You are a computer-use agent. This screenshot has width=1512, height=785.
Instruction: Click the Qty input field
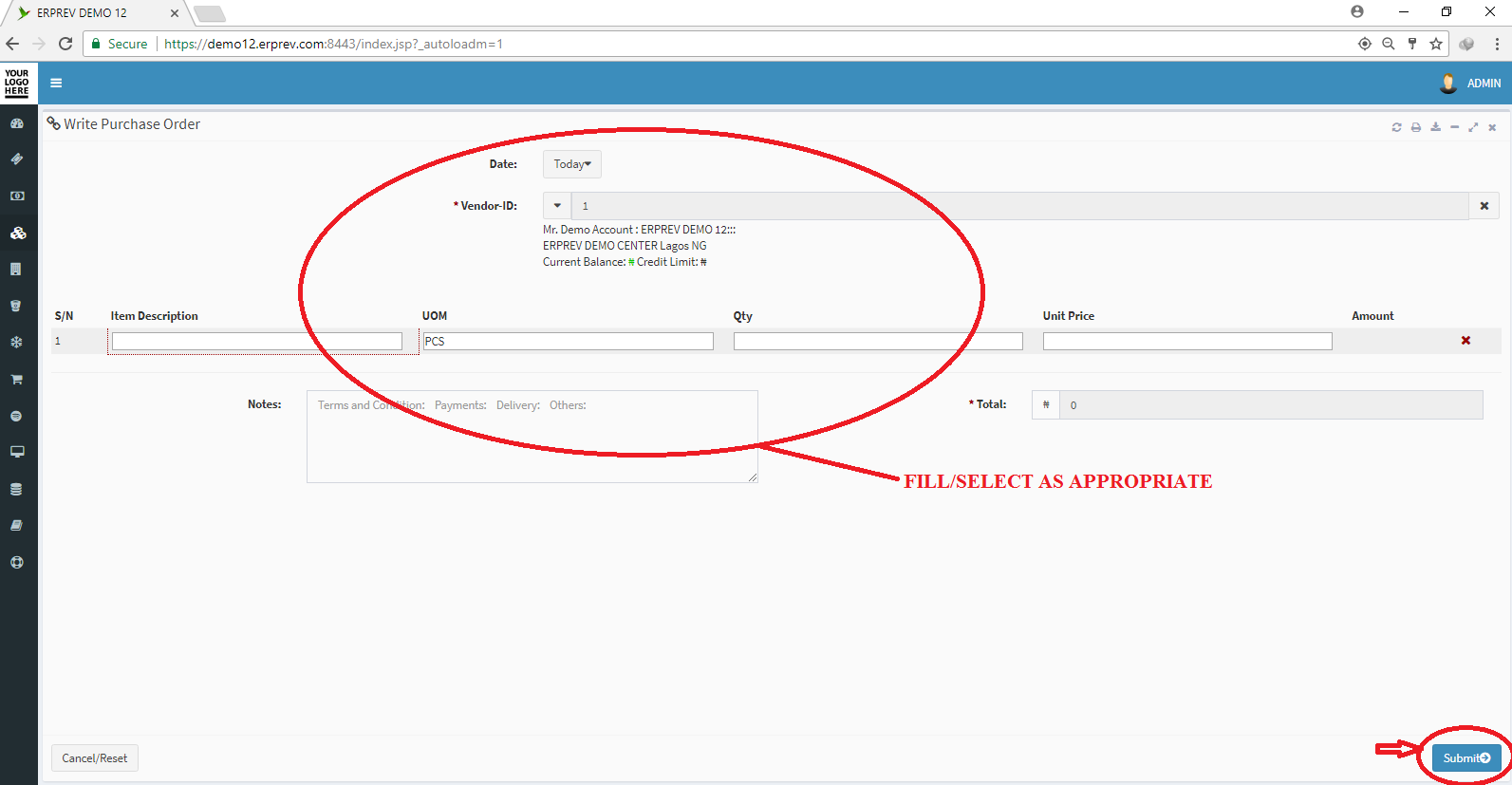(878, 341)
